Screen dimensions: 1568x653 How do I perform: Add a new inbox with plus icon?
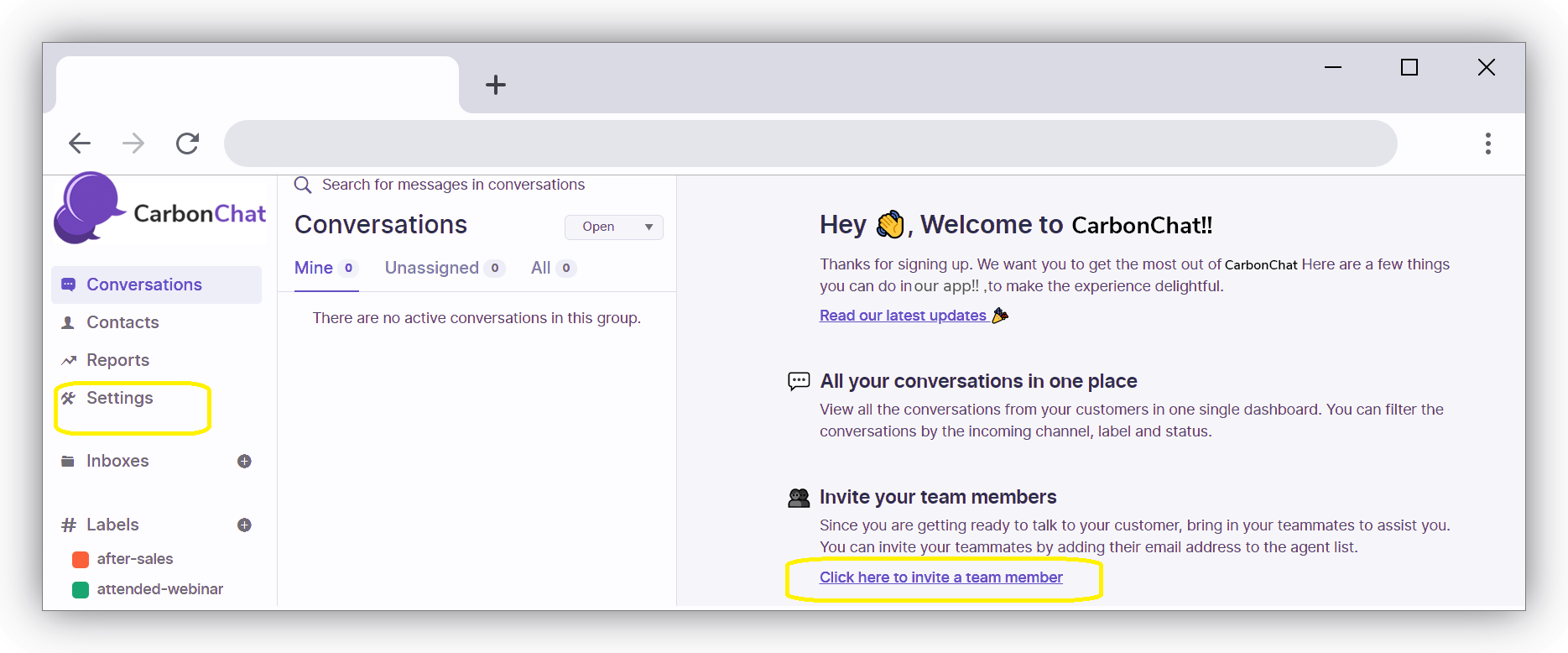tap(244, 461)
